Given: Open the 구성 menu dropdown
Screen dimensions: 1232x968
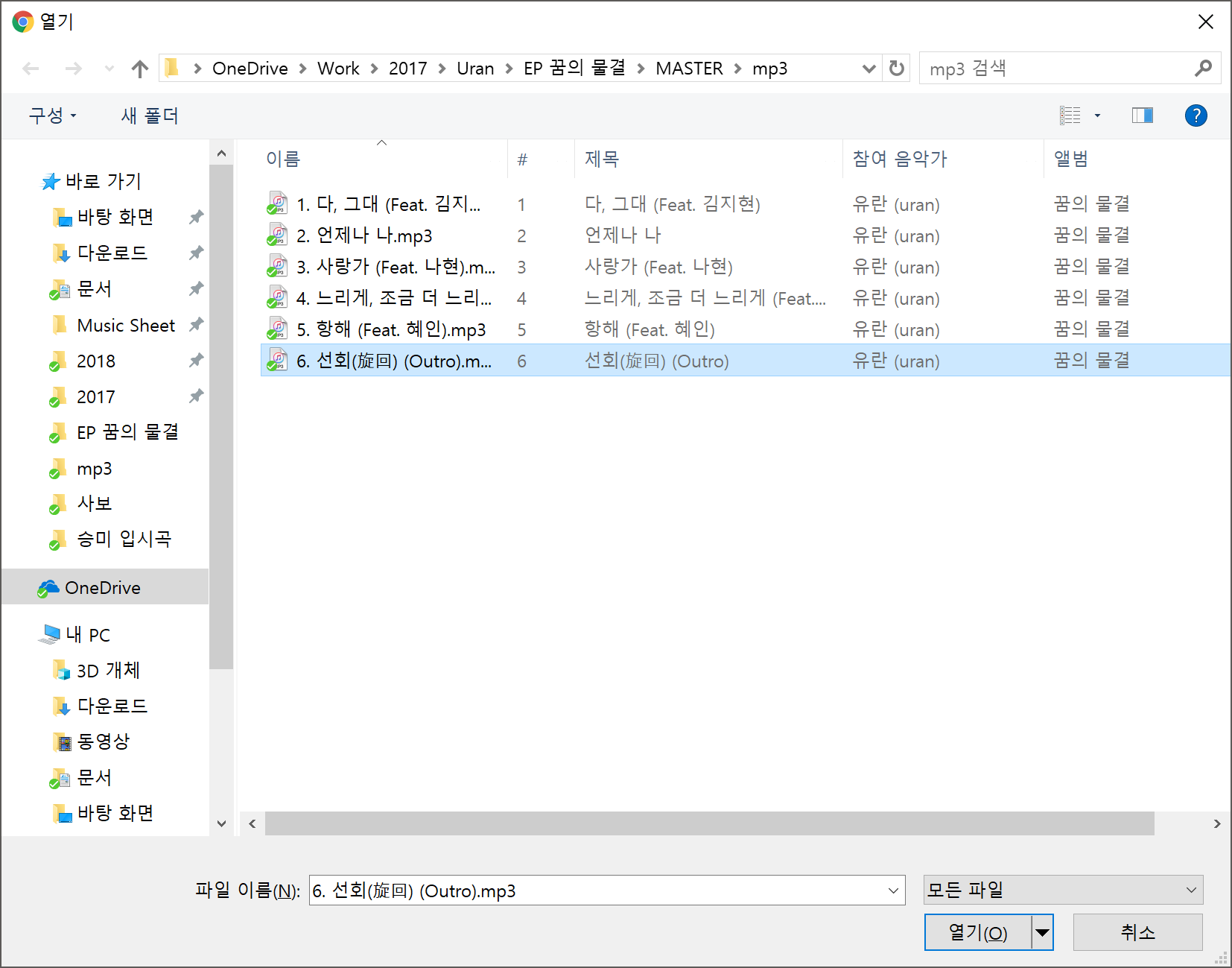Looking at the screenshot, I should point(52,116).
